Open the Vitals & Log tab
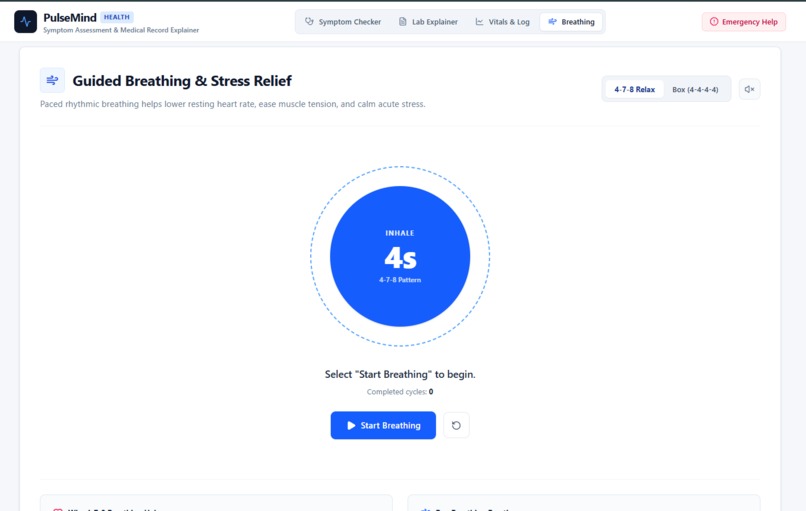This screenshot has height=511, width=806. tap(502, 22)
